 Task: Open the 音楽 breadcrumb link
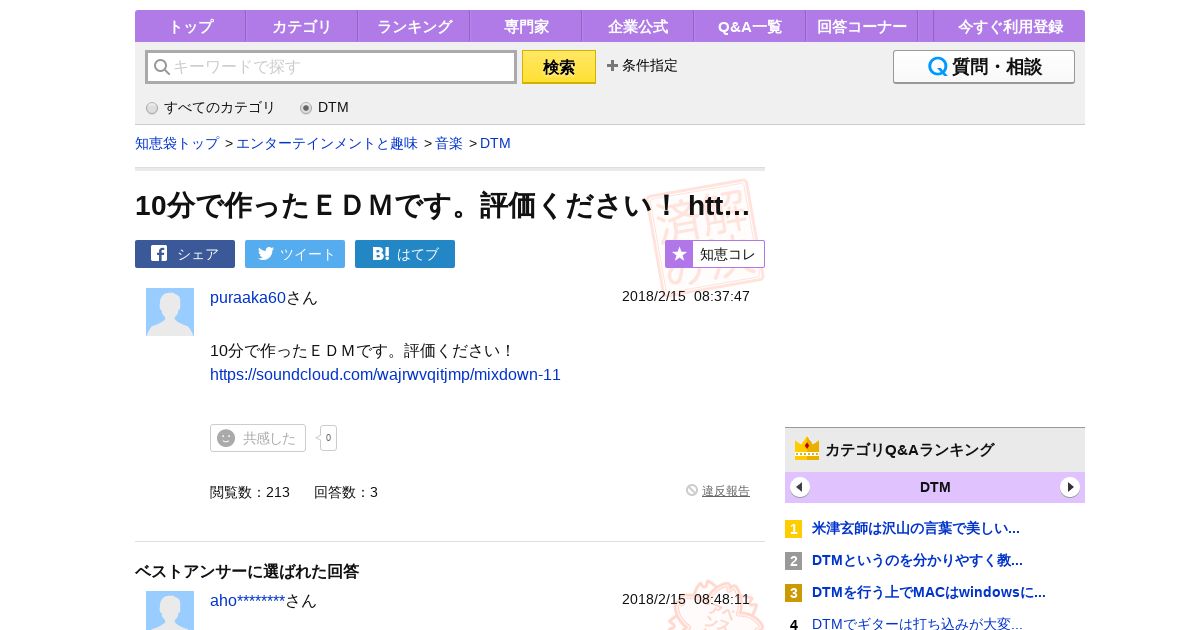click(x=449, y=144)
